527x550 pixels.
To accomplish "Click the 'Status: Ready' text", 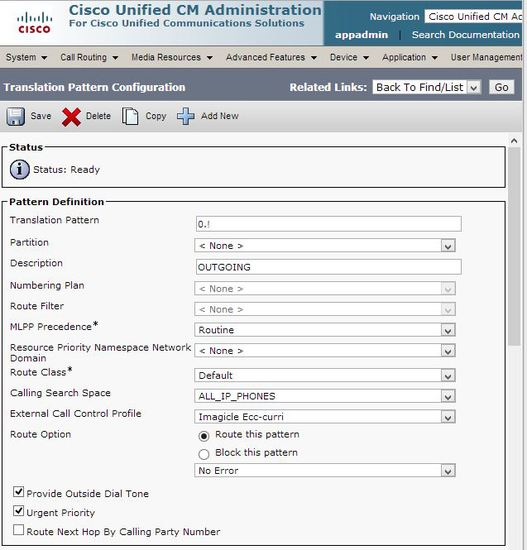I will coord(66,170).
